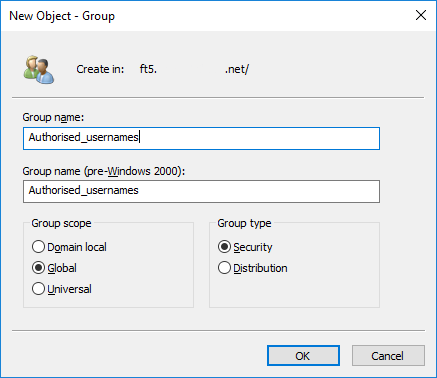Close the New Object - Group dialog
This screenshot has height=378, width=437.
click(421, 15)
